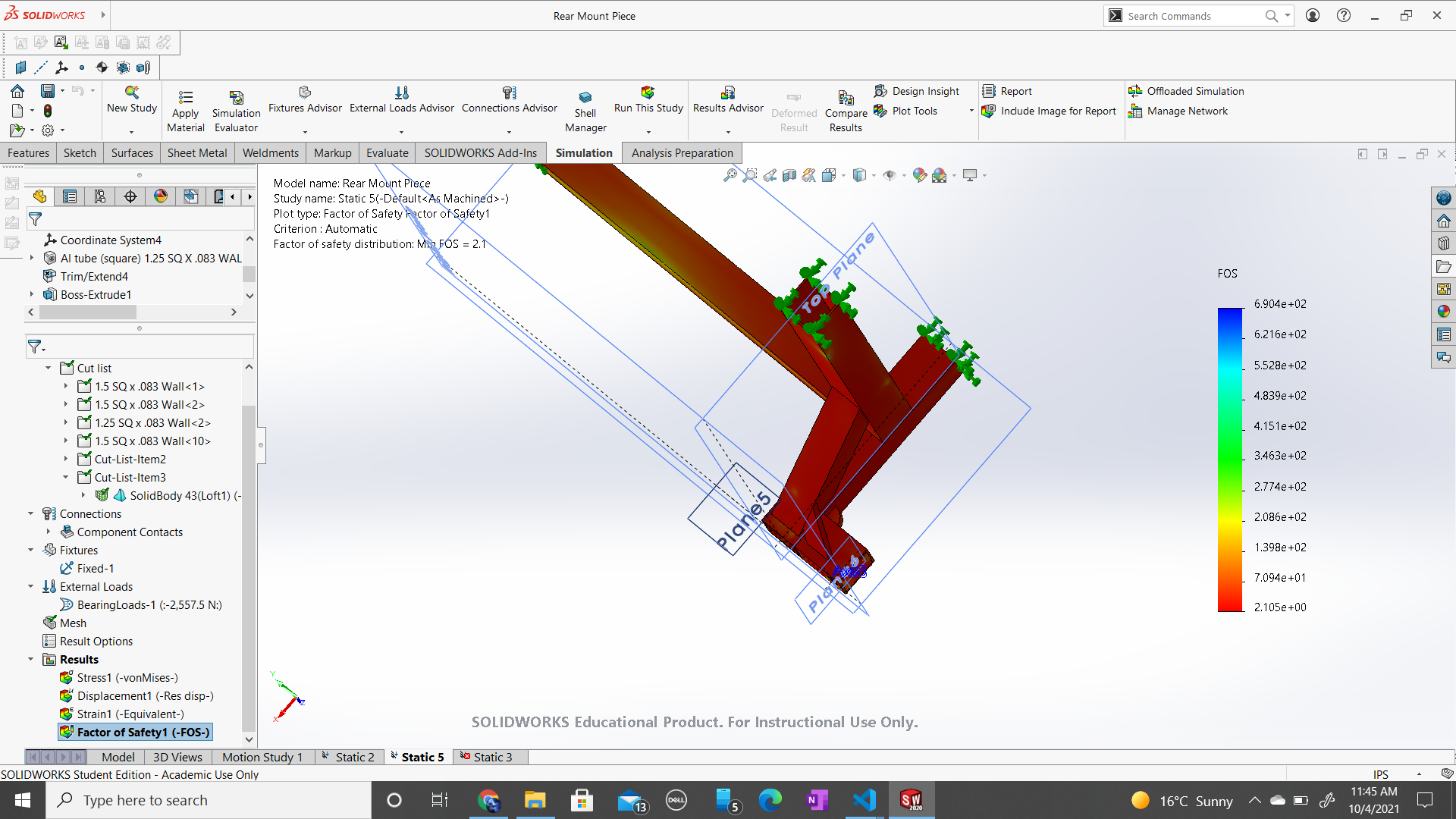Image resolution: width=1456 pixels, height=819 pixels.
Task: Click Include Image for Report
Action: [1050, 111]
